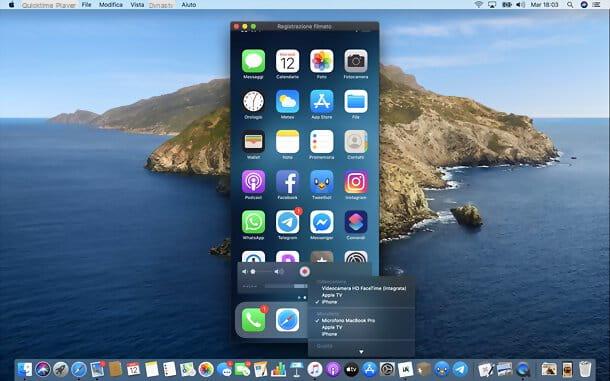Click the red record button
610x381 pixels.
click(305, 271)
